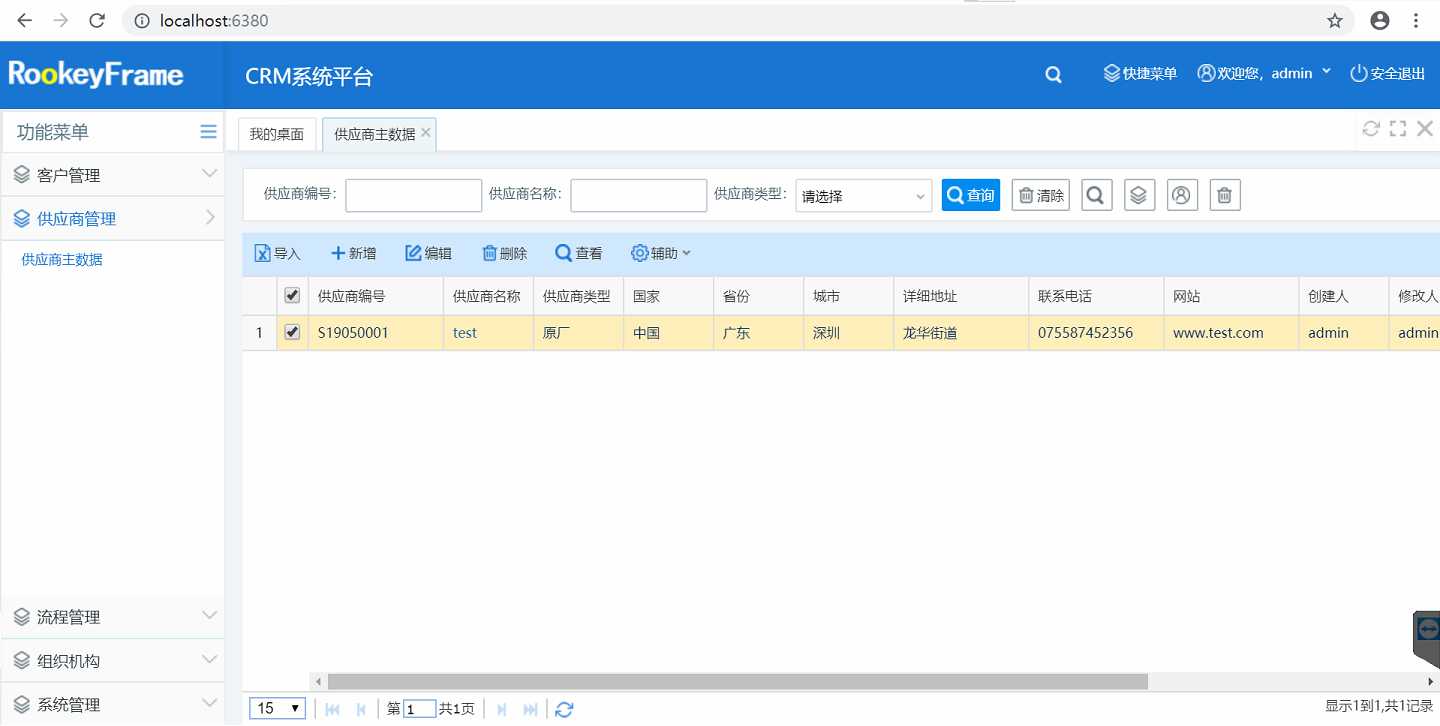
Task: Sort by 供应商编号 column header
Action: pyautogui.click(x=376, y=296)
